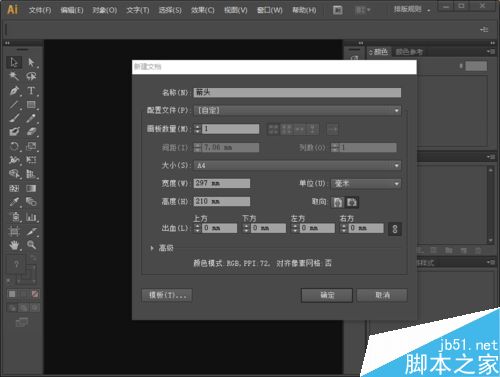Open the 大小 size dropdown showing A4
Viewport: 500px width, 377px height.
pos(298,165)
